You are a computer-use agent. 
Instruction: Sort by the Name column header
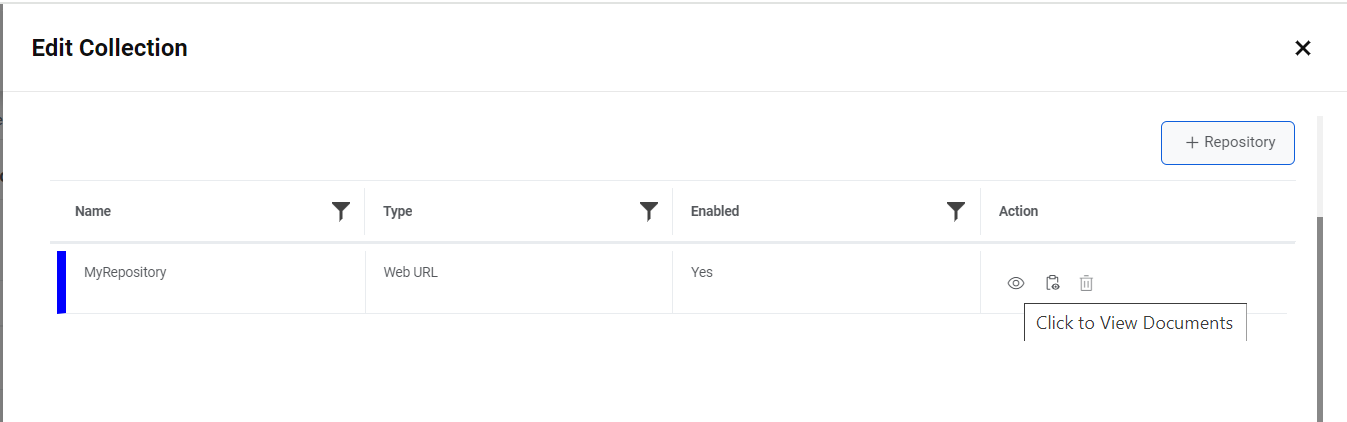point(93,211)
